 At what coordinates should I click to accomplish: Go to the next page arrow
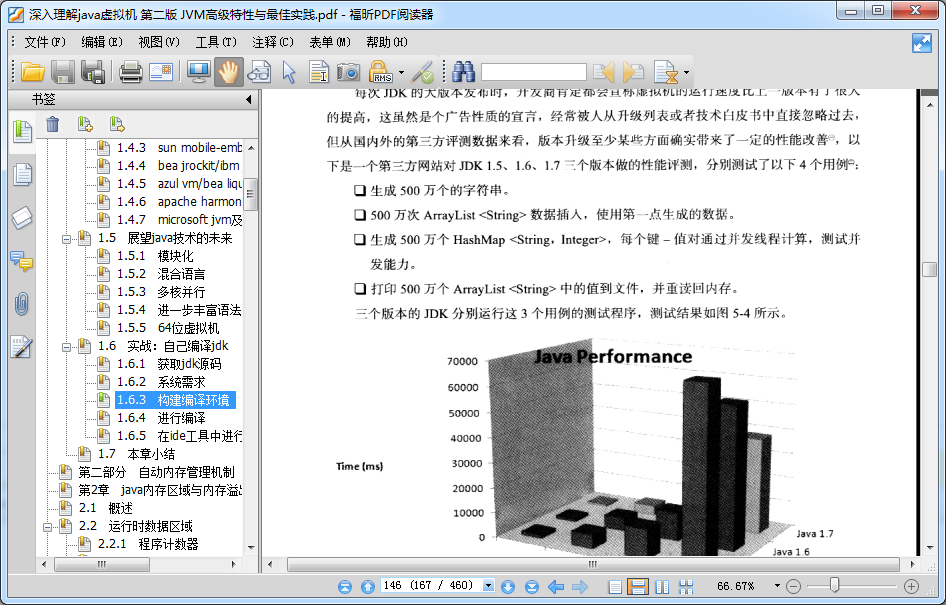click(507, 586)
